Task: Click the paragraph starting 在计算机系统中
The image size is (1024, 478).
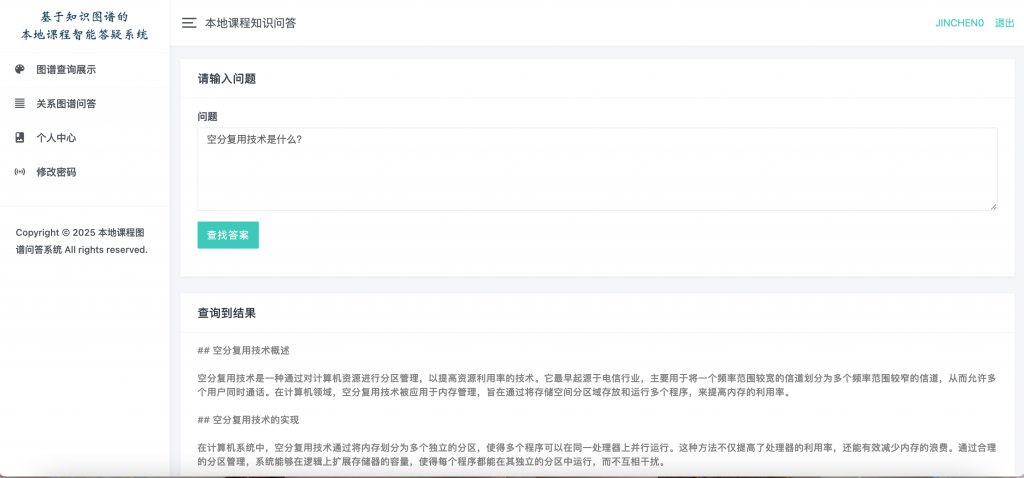Action: pyautogui.click(x=597, y=454)
